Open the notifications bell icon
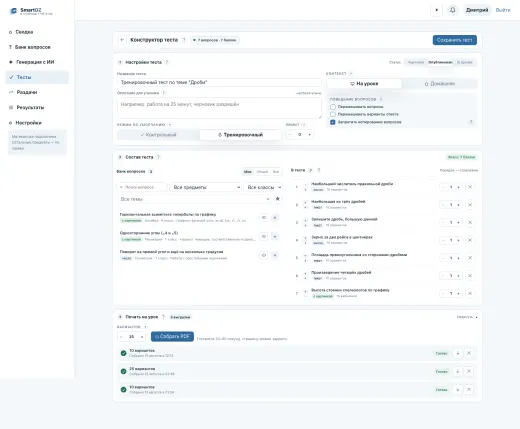The image size is (520, 429). (452, 10)
